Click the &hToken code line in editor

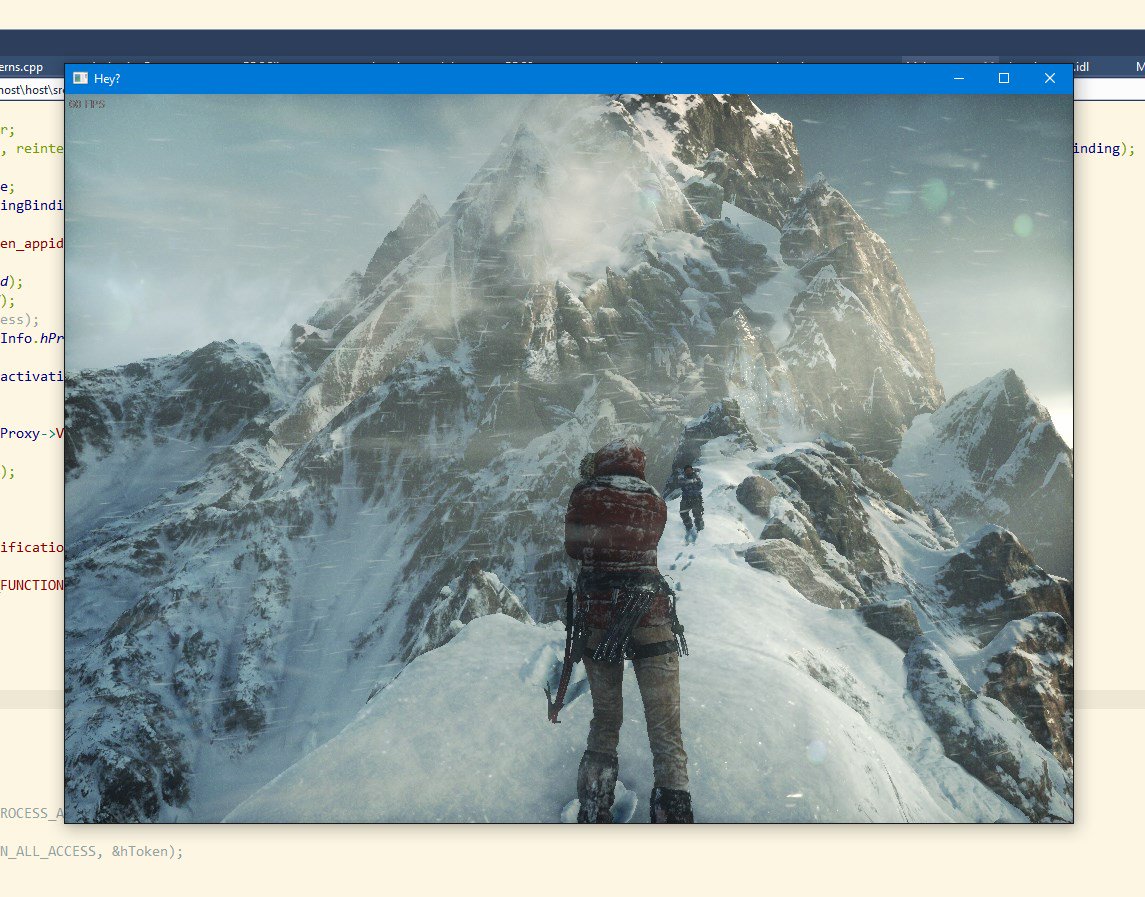point(91,851)
